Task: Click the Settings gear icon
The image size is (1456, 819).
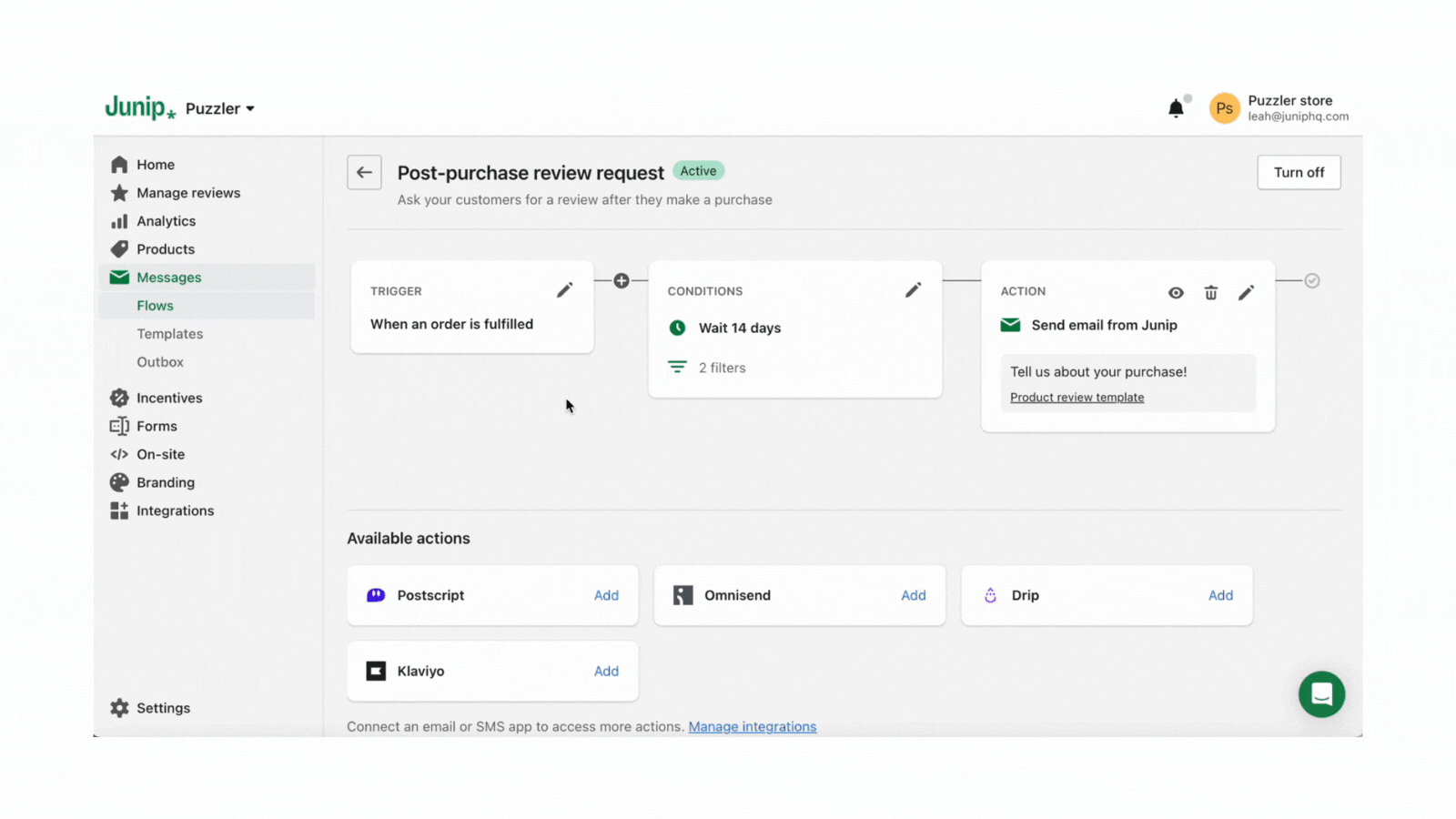Action: 119,708
